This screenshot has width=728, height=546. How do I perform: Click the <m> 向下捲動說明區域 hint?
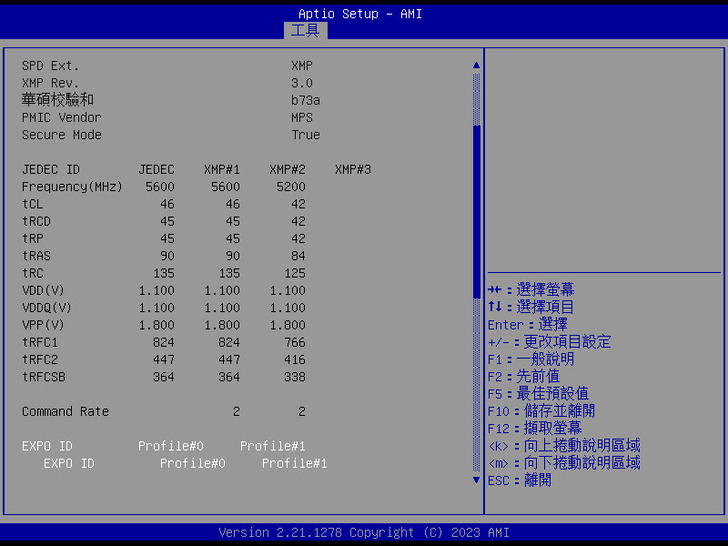coord(564,463)
